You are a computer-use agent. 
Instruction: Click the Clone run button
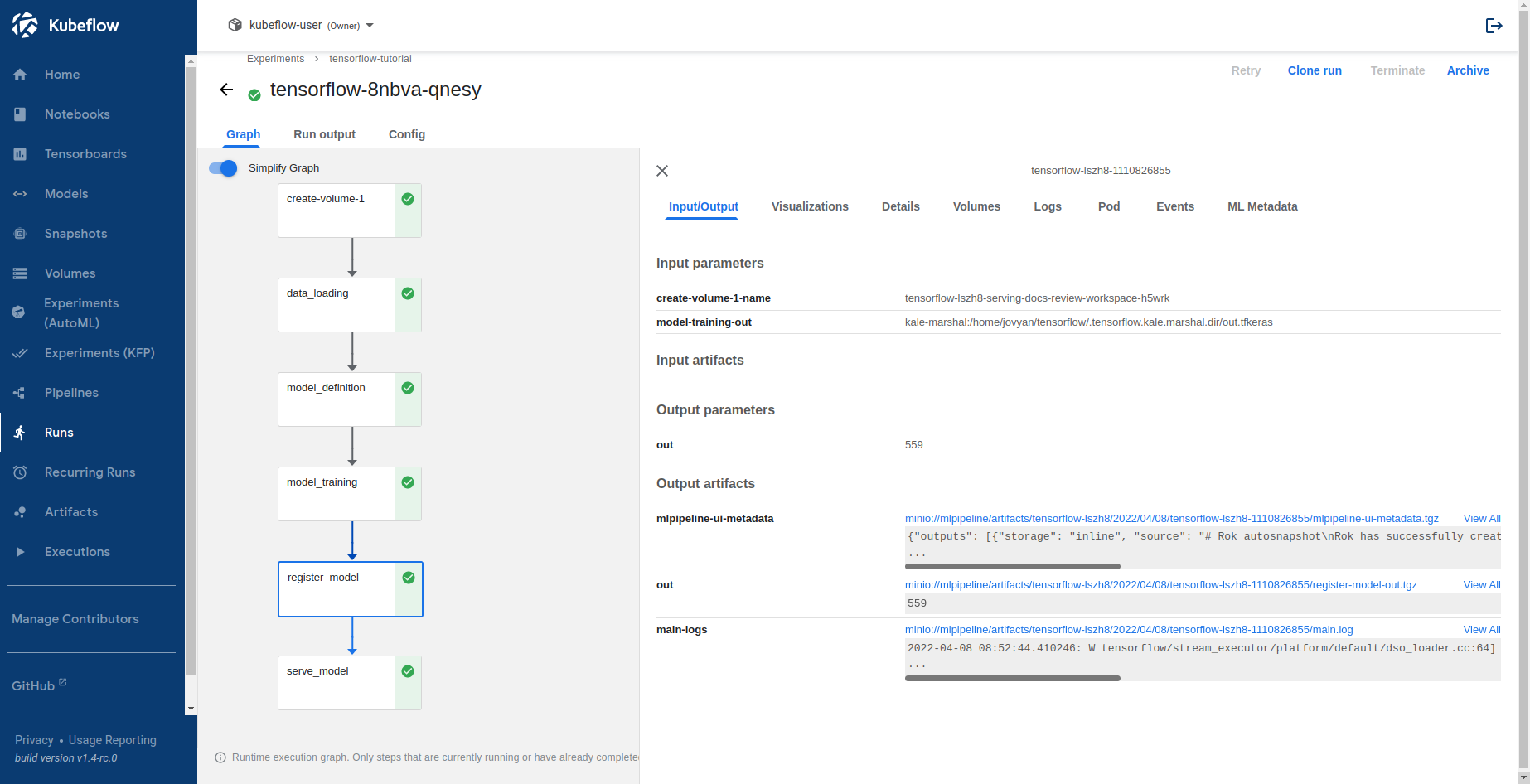point(1315,70)
